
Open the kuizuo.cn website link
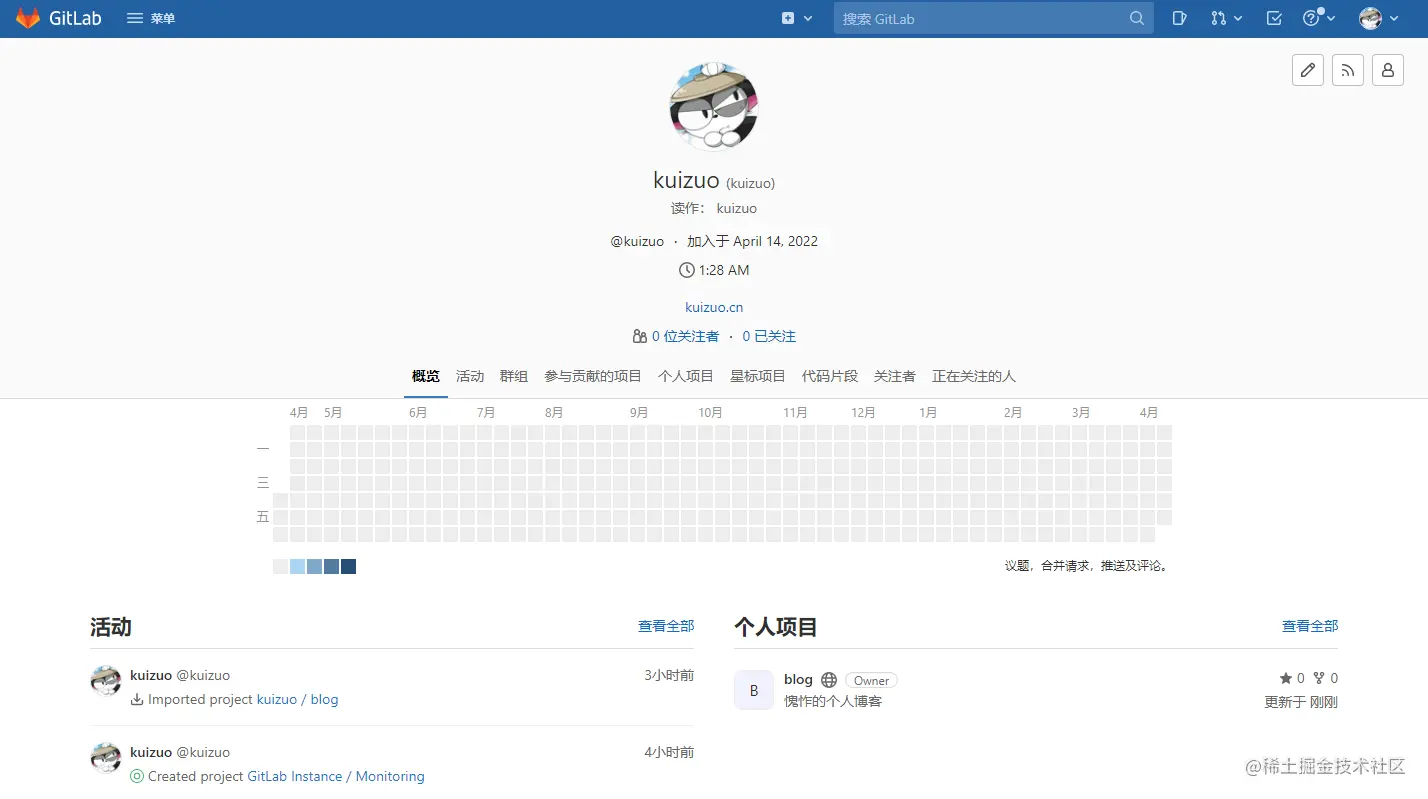[714, 307]
